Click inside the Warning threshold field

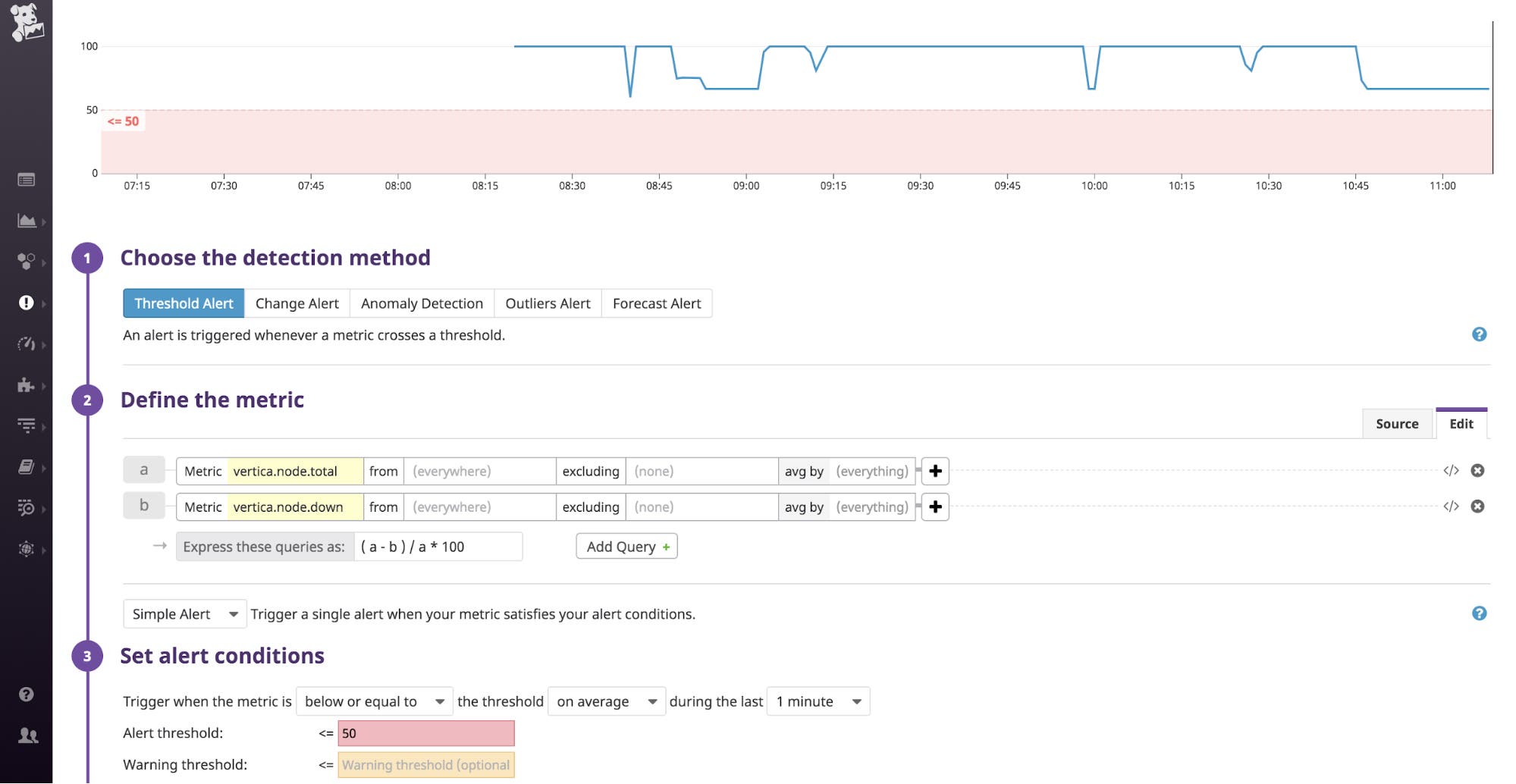[425, 765]
